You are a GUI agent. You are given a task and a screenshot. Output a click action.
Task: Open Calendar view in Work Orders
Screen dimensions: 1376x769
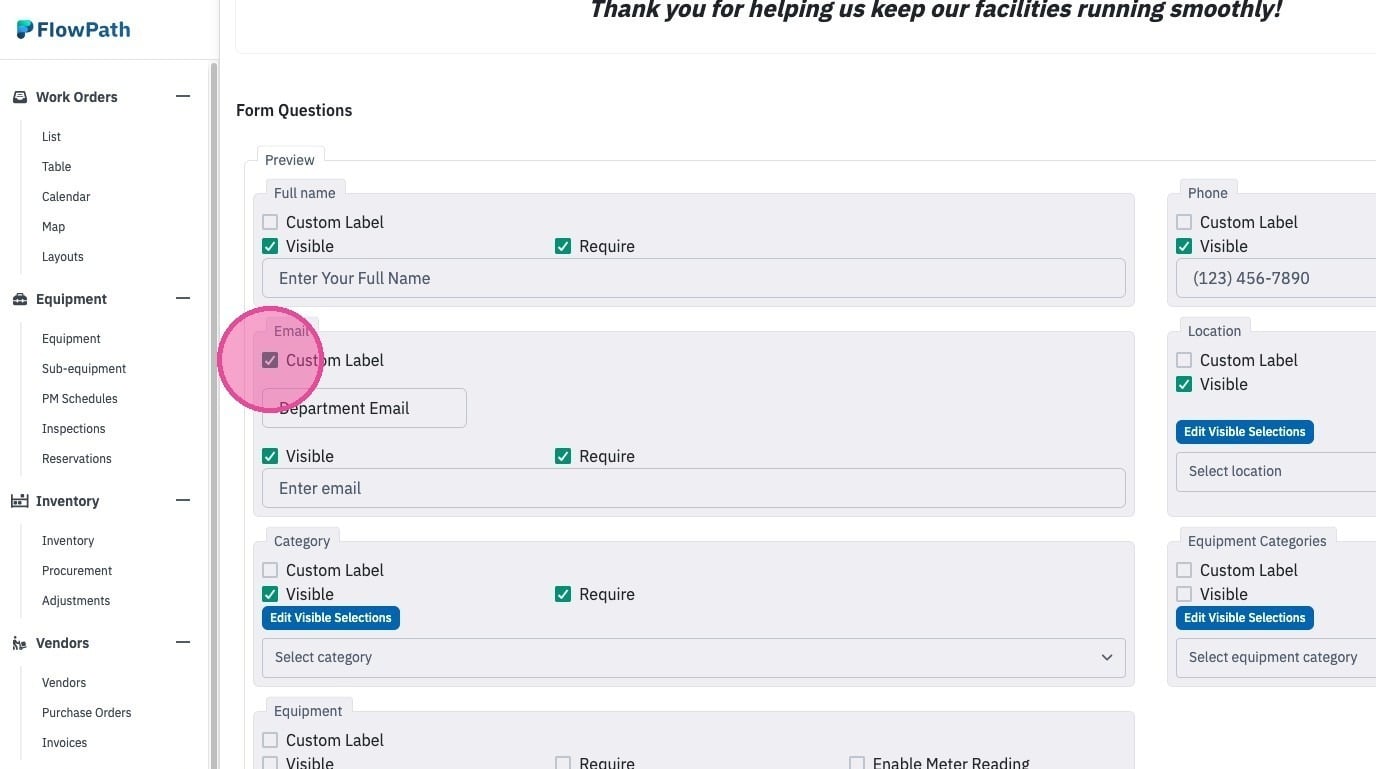point(66,197)
